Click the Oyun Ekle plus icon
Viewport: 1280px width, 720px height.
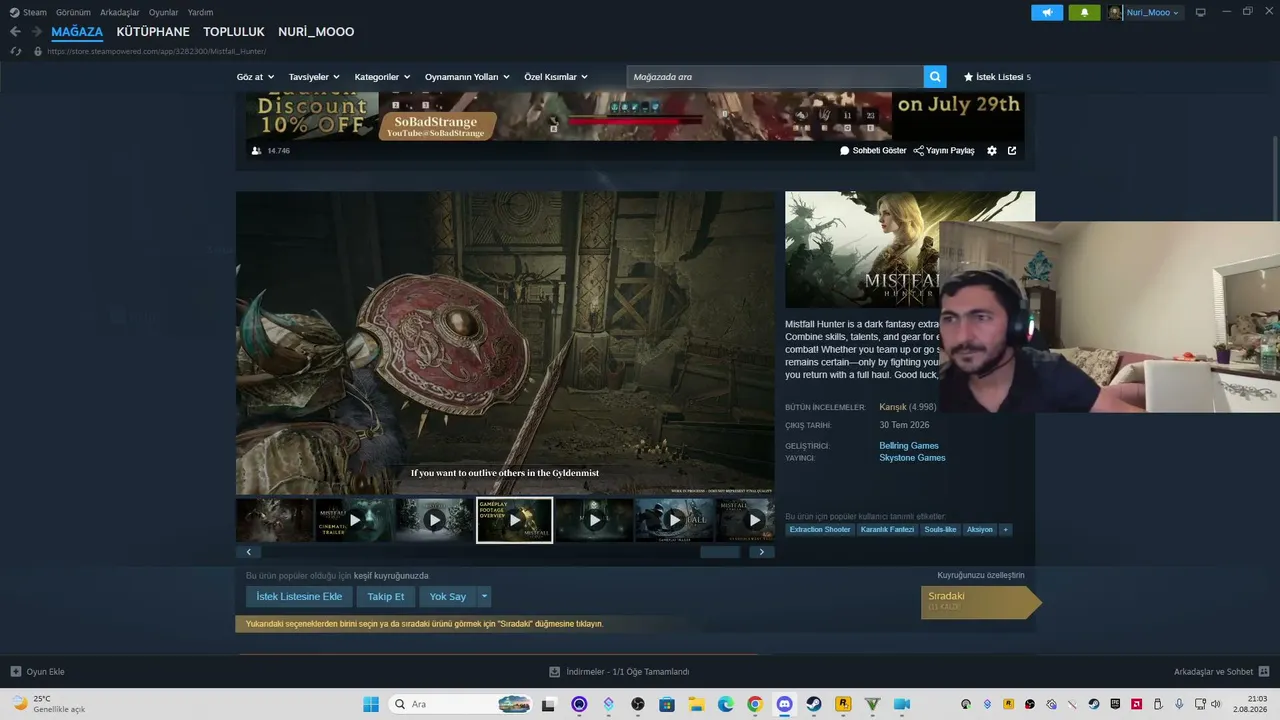point(15,672)
